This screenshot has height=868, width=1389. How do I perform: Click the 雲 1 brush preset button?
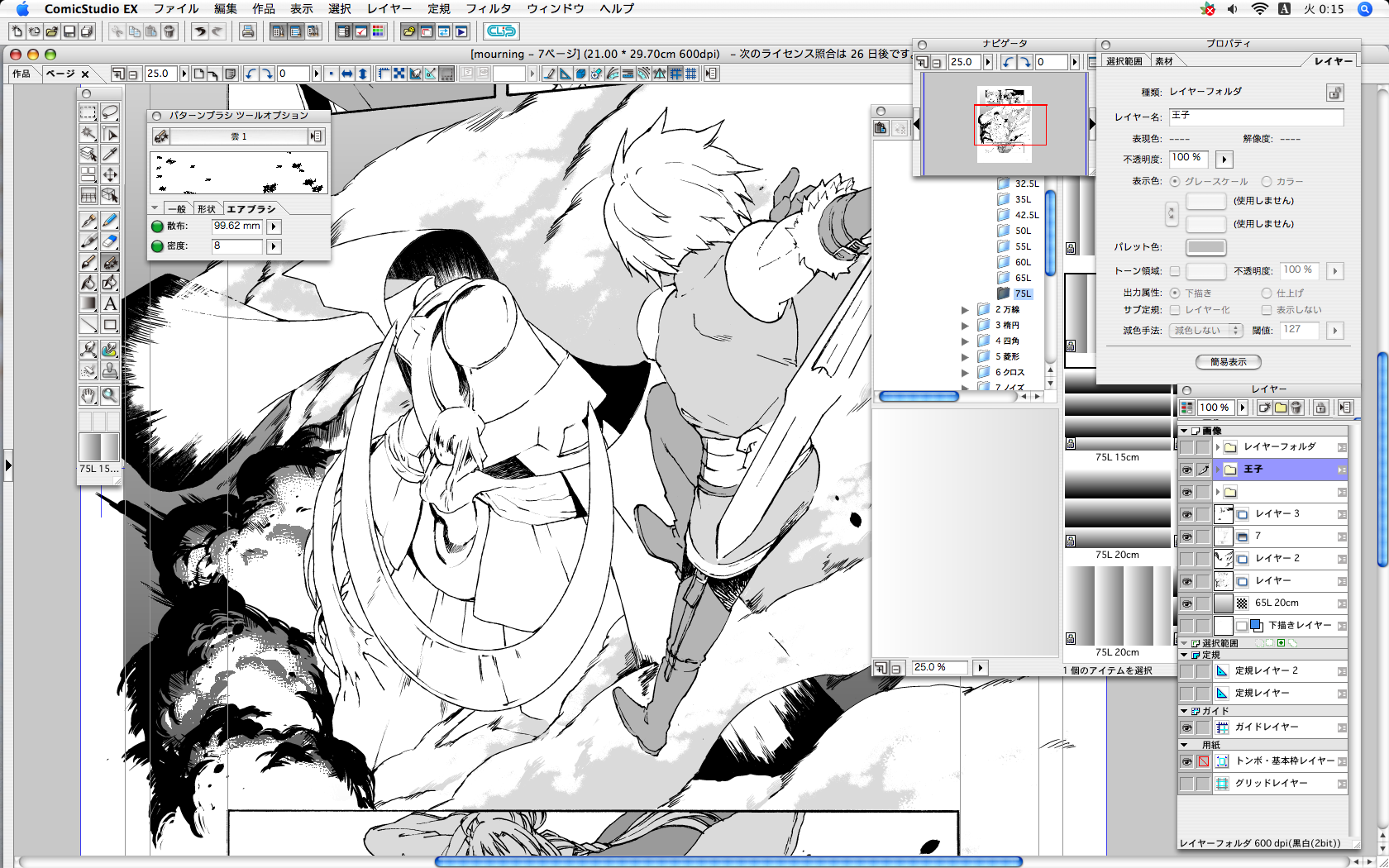239,136
